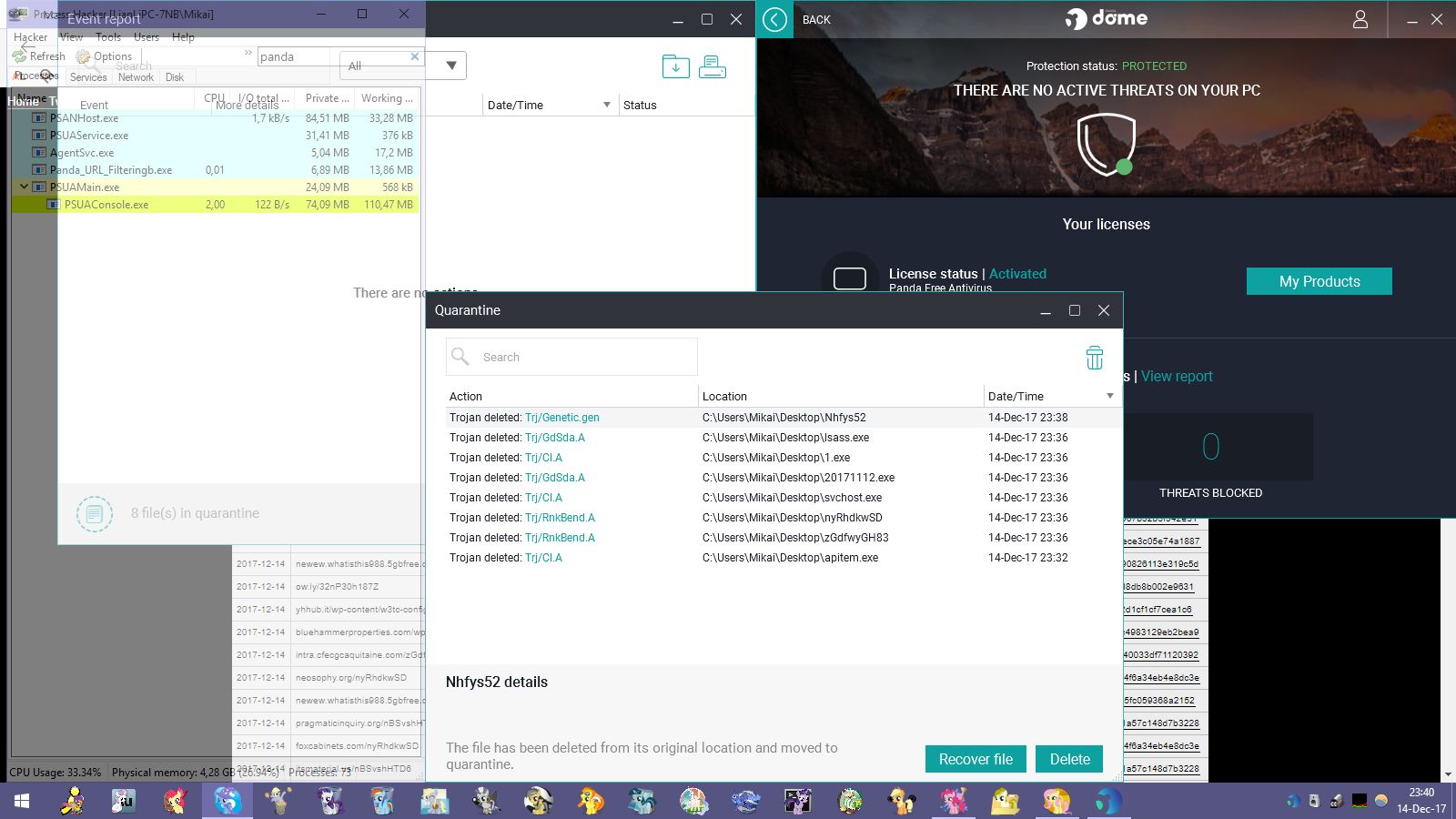Click the My Products button

(x=1319, y=281)
